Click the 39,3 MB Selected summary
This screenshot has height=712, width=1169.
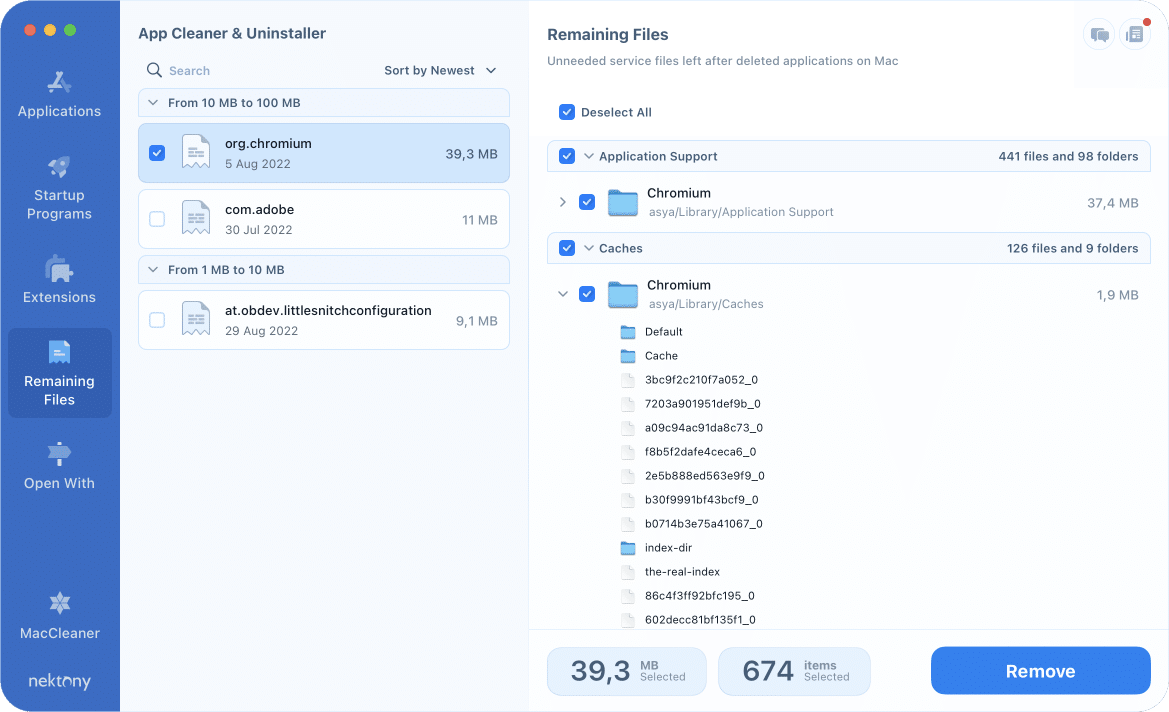(626, 671)
